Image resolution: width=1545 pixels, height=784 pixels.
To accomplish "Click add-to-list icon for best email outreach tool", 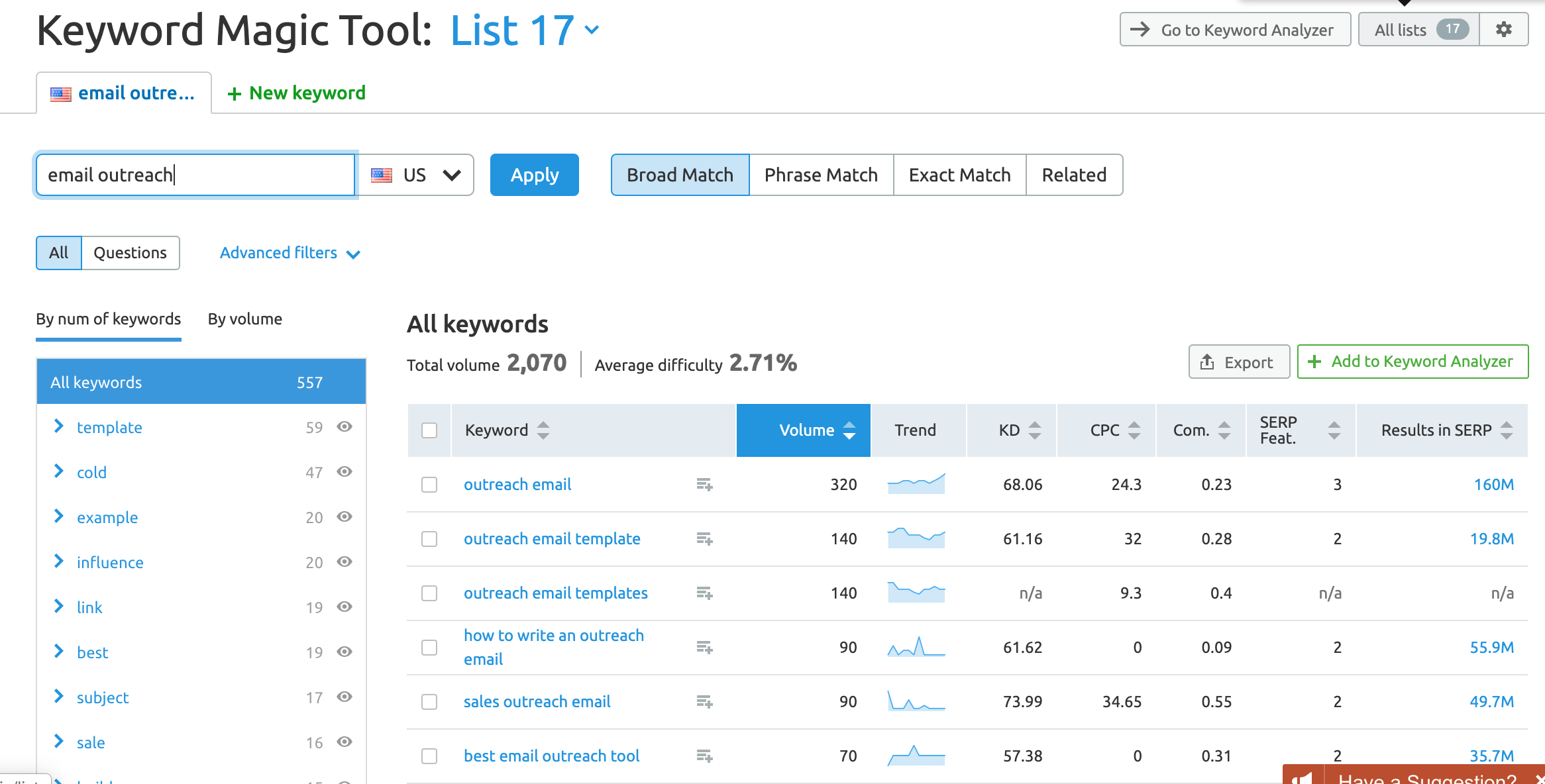I will [704, 756].
